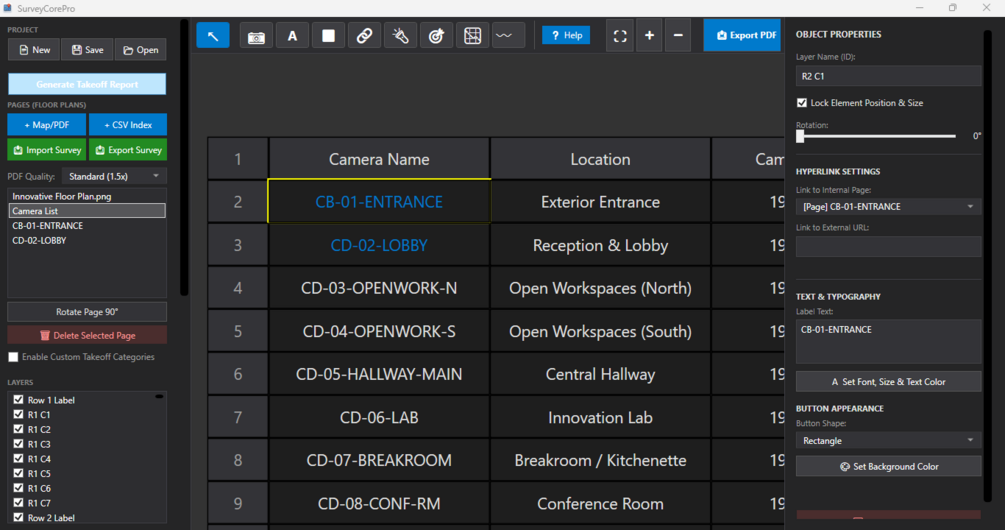Open the Button Shape dropdown
This screenshot has height=530, width=1005.
888,441
